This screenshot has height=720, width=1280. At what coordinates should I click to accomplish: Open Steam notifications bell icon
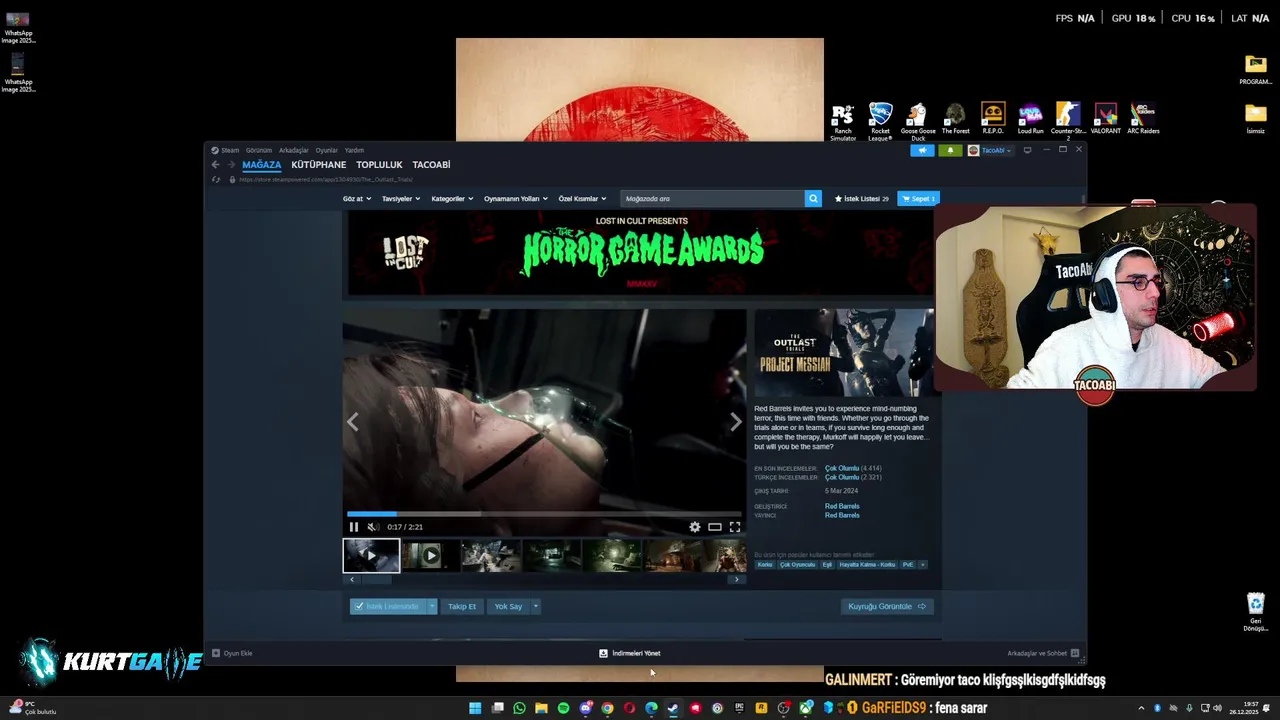tap(950, 150)
